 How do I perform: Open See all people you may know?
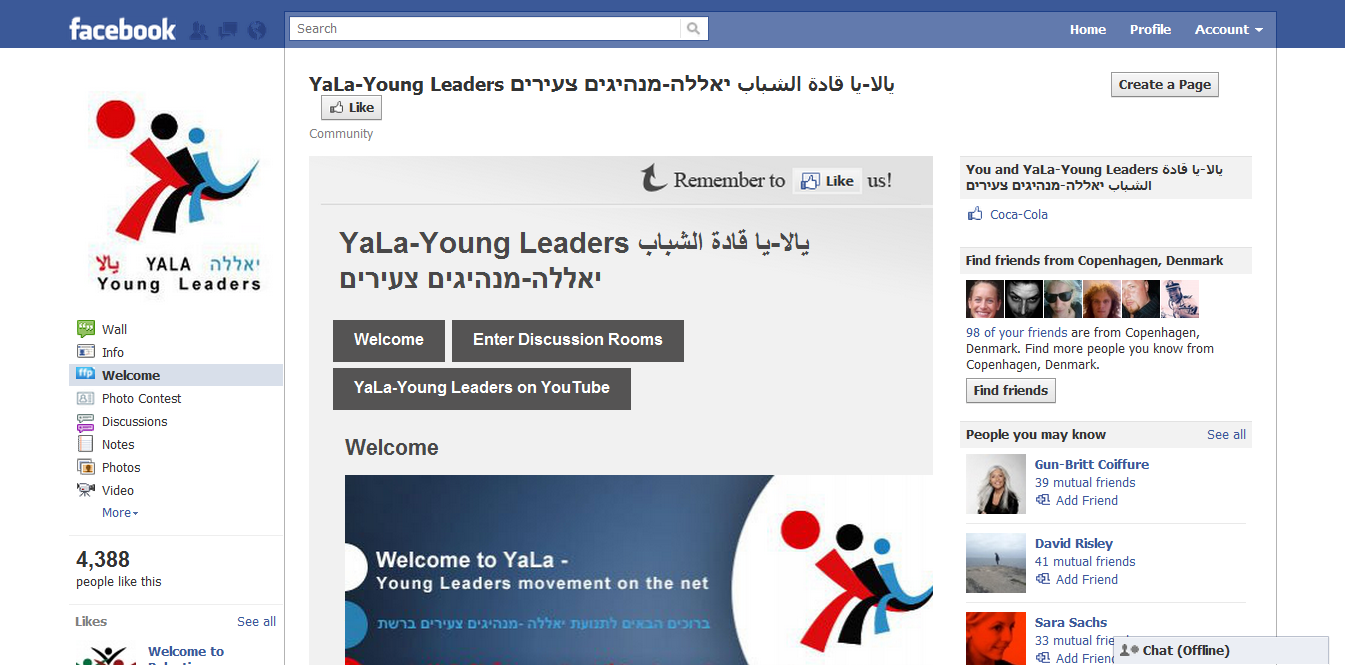[1226, 434]
